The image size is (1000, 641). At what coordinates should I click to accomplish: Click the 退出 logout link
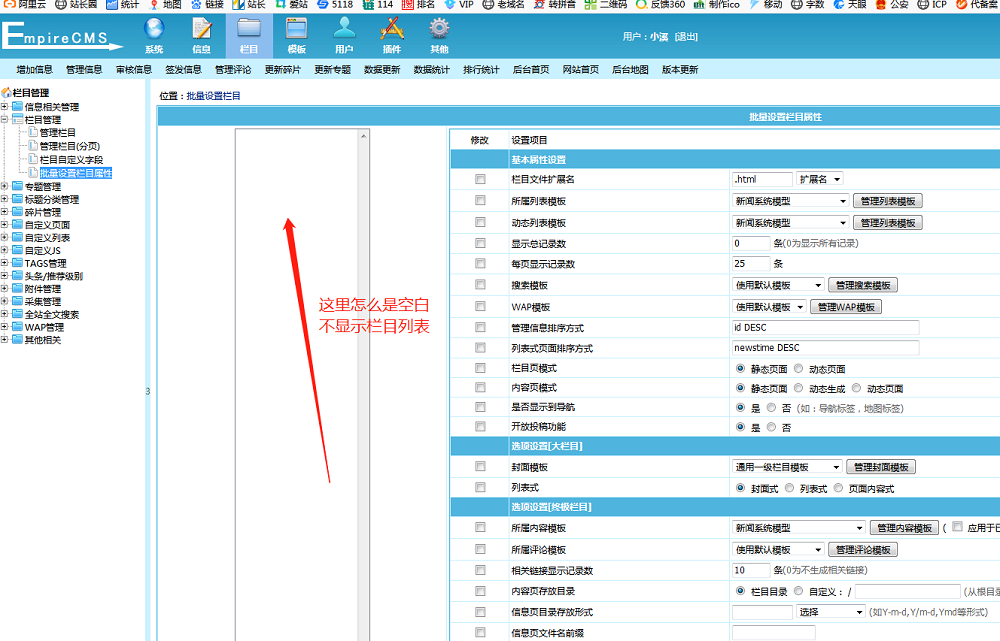687,37
